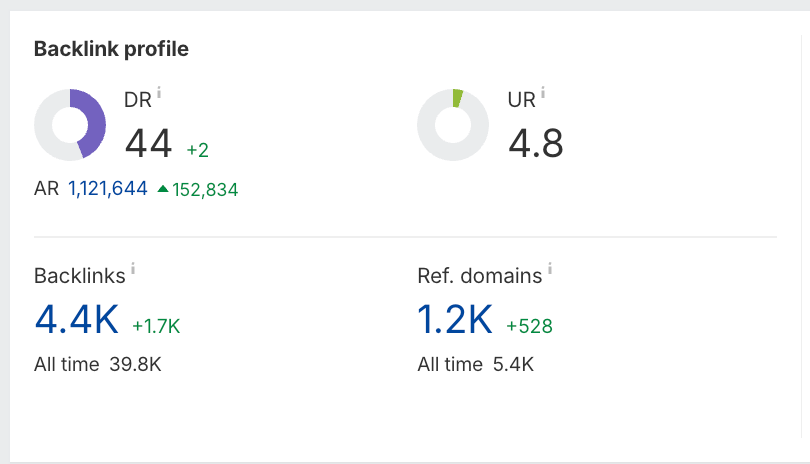Open the 4.4K backlinks count
Viewport: 810px width, 464px height.
coord(76,319)
